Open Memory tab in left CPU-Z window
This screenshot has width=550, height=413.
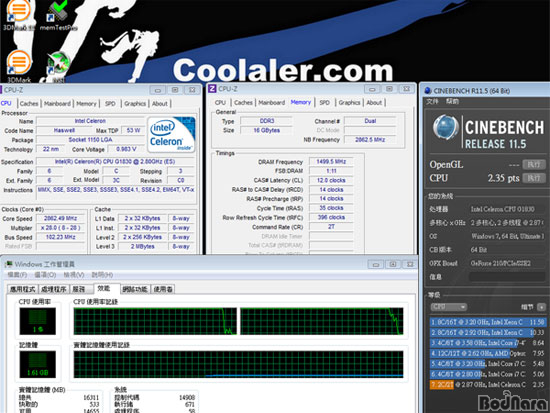(x=86, y=104)
